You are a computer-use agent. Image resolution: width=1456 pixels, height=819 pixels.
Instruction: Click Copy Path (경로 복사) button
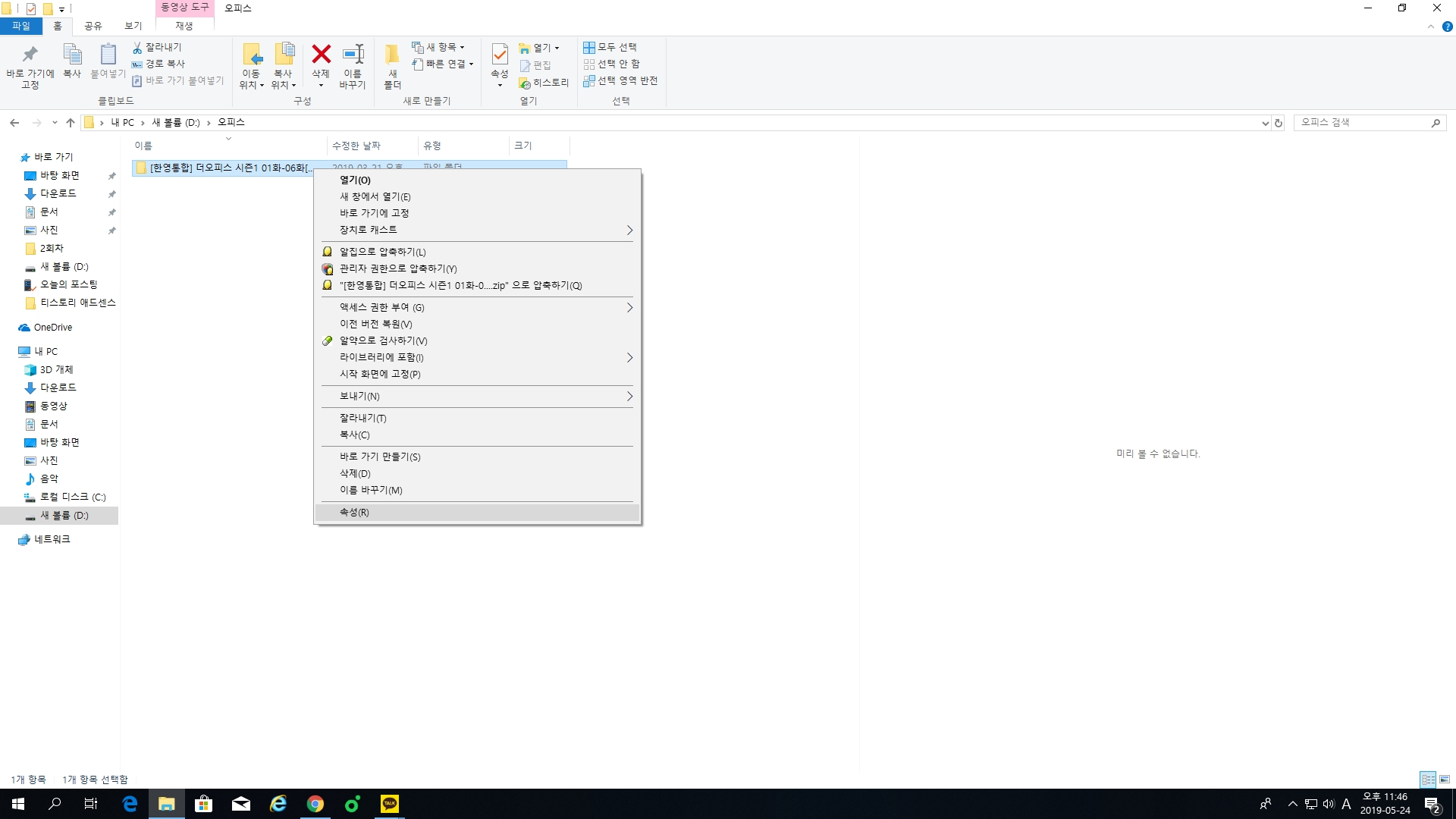click(158, 64)
